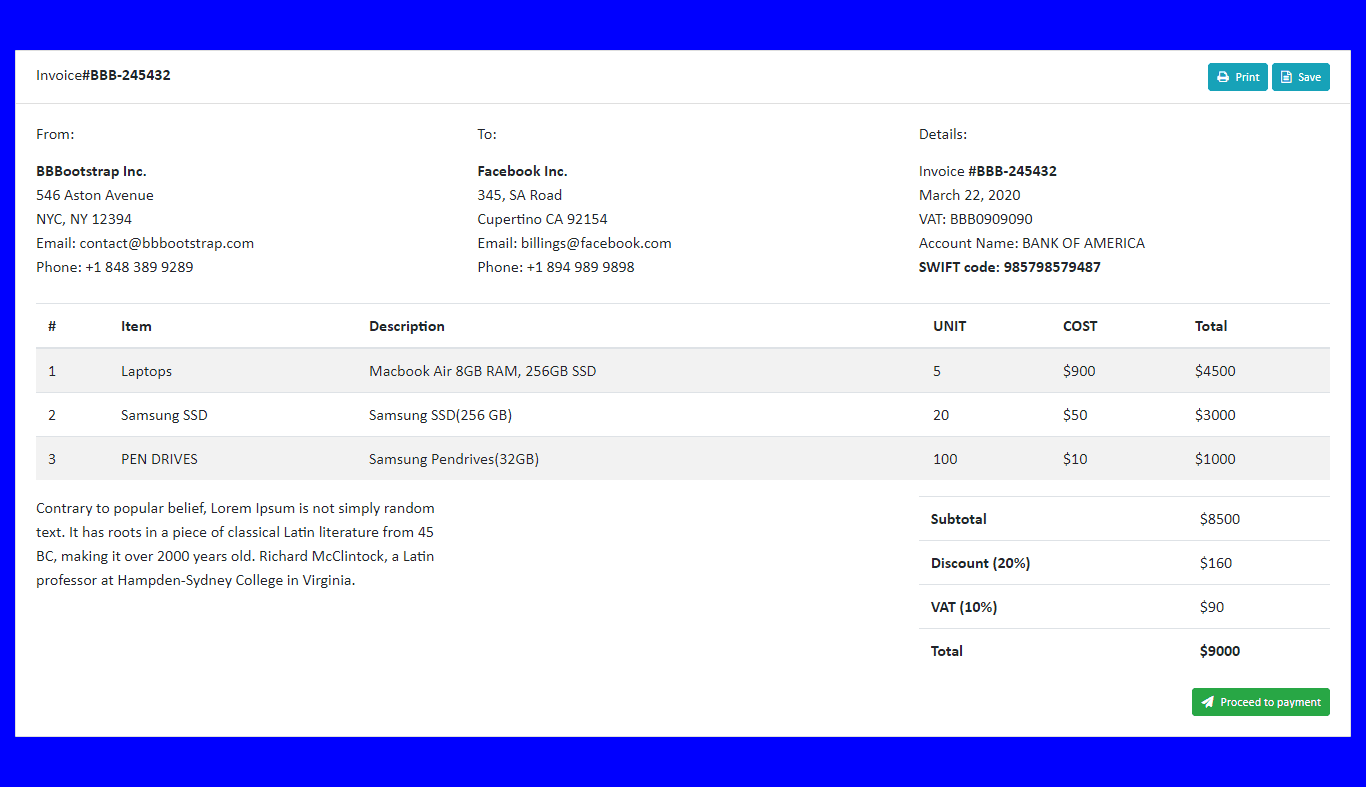Click the printer icon in Print button
The height and width of the screenshot is (787, 1366).
1222,77
